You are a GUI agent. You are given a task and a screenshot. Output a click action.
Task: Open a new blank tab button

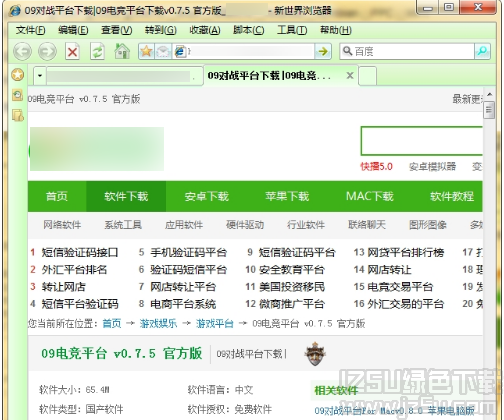tap(368, 76)
